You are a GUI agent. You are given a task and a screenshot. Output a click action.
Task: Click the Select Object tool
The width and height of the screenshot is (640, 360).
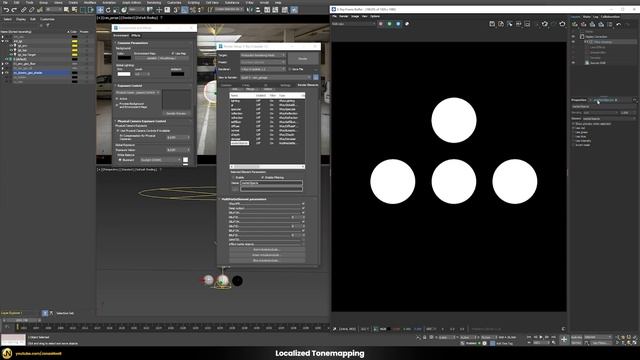(66, 10)
